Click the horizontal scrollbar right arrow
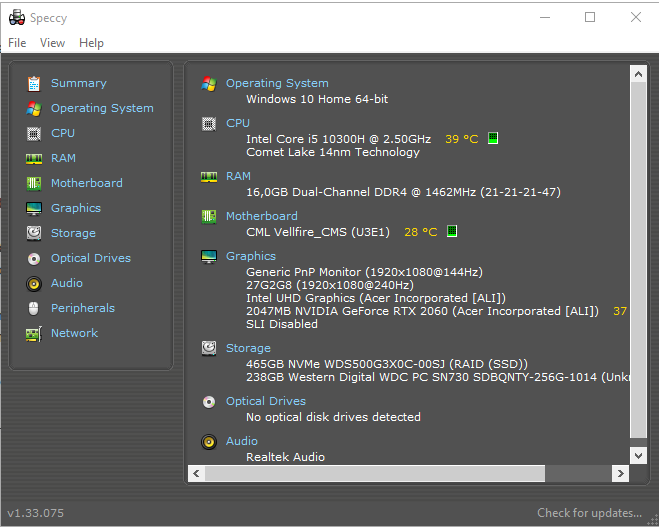The height and width of the screenshot is (527, 659). [x=620, y=474]
